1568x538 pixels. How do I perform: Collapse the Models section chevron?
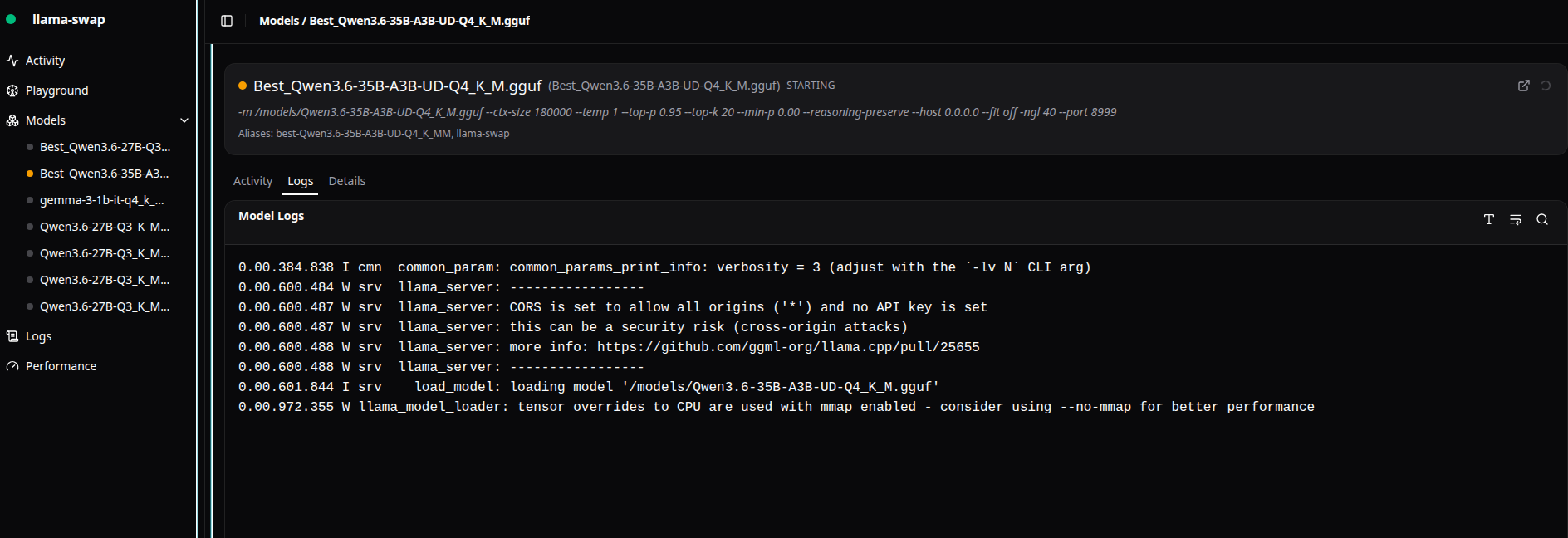click(184, 120)
